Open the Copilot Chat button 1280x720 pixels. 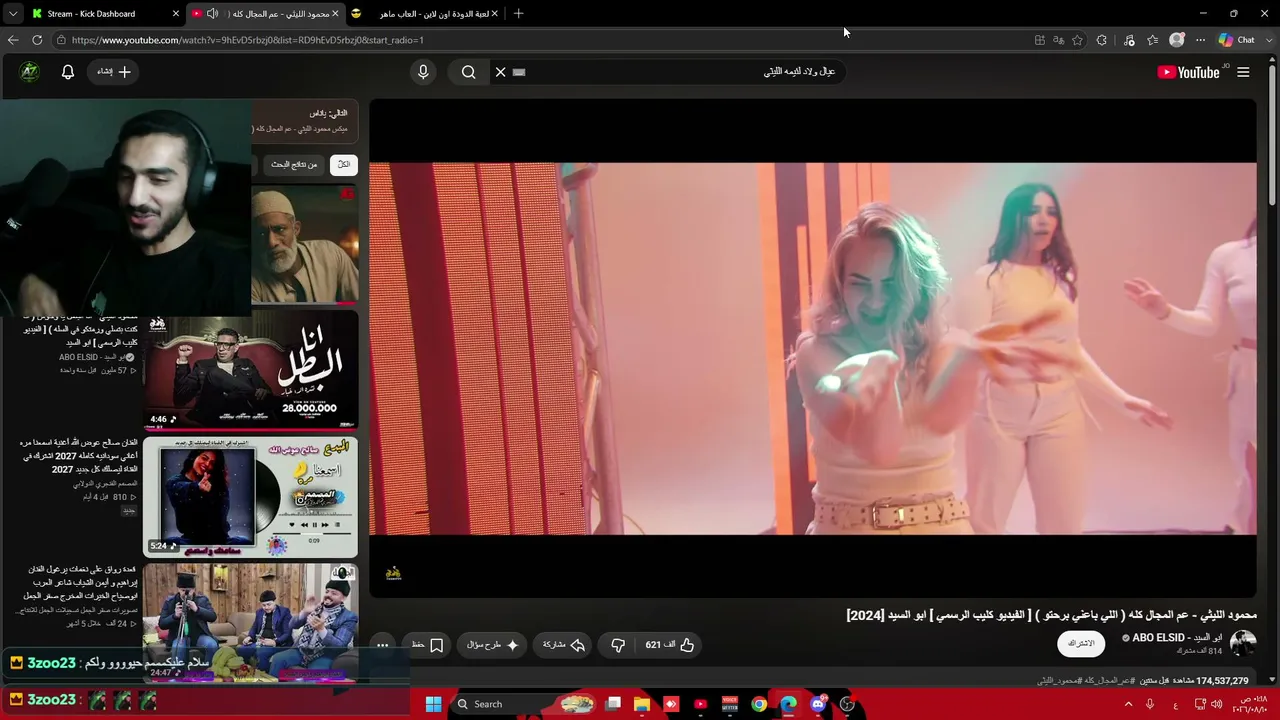point(1237,40)
